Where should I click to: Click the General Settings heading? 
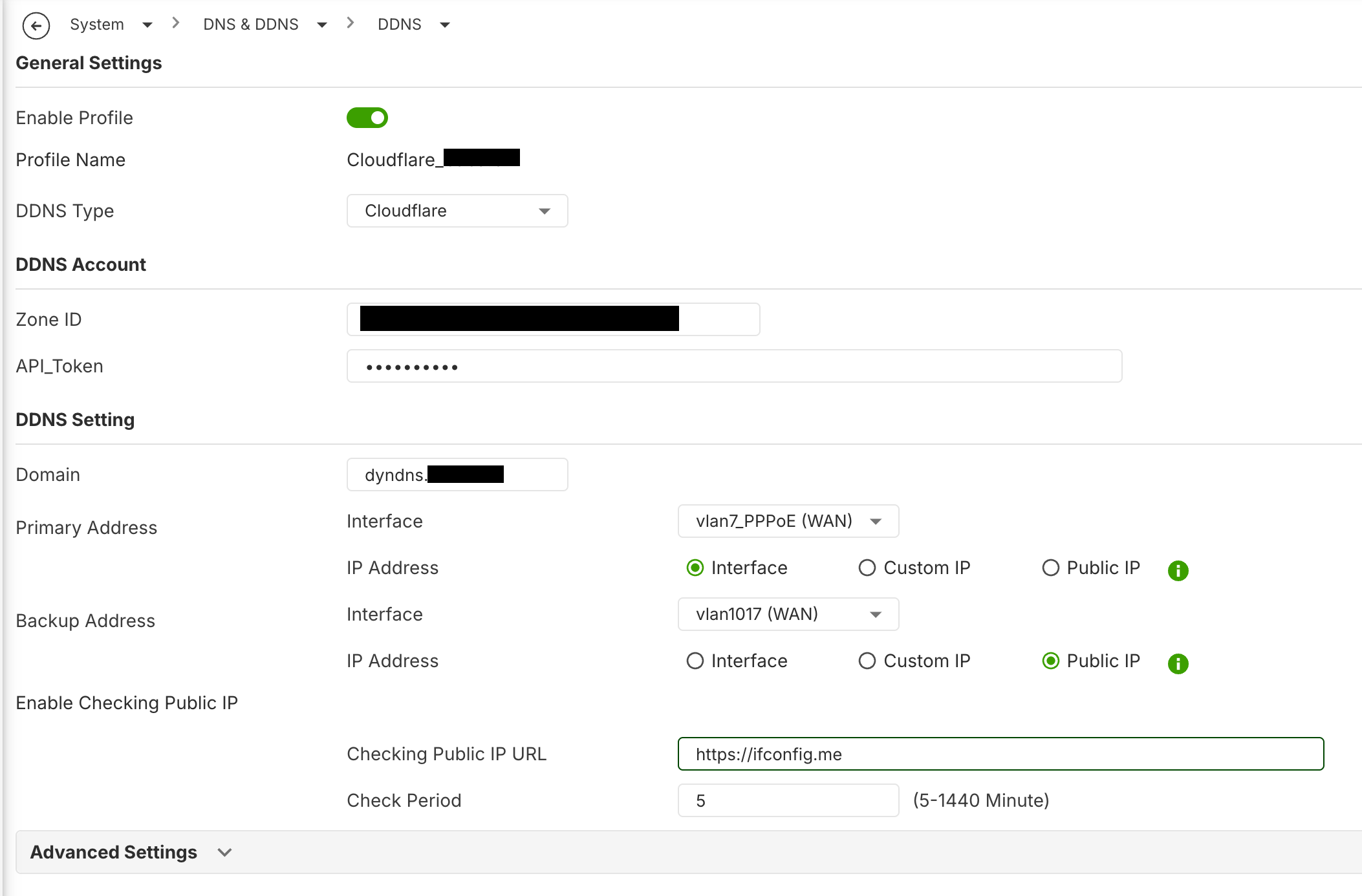(x=89, y=63)
